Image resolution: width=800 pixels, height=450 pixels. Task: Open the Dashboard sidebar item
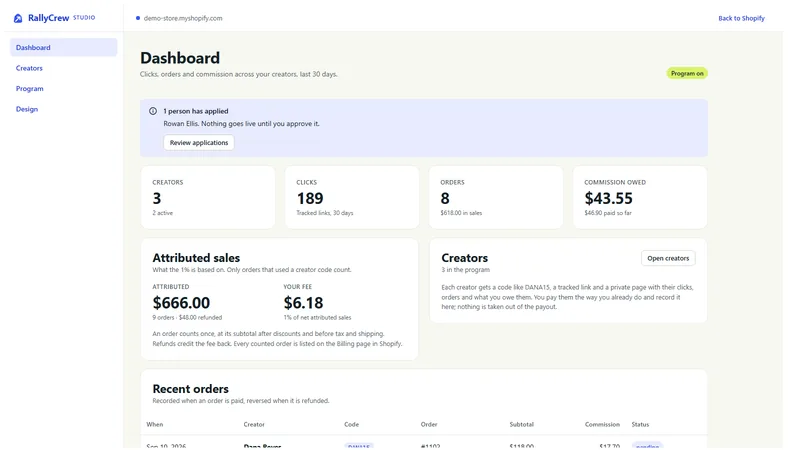63,47
